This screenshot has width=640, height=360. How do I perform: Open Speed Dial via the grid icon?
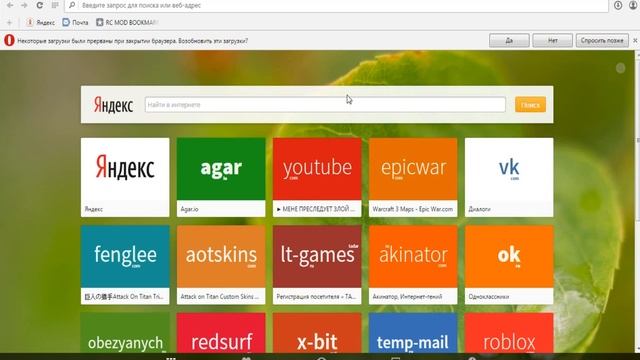click(55, 5)
